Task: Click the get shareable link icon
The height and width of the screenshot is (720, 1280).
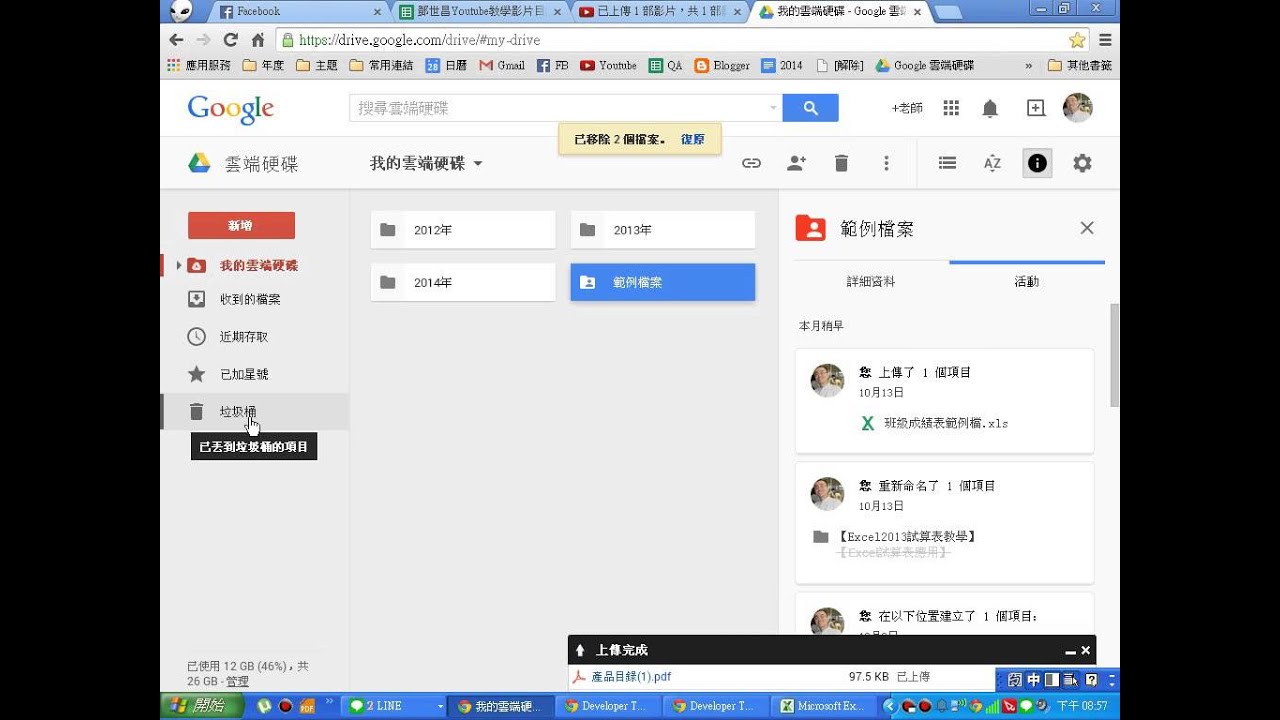Action: (x=751, y=163)
